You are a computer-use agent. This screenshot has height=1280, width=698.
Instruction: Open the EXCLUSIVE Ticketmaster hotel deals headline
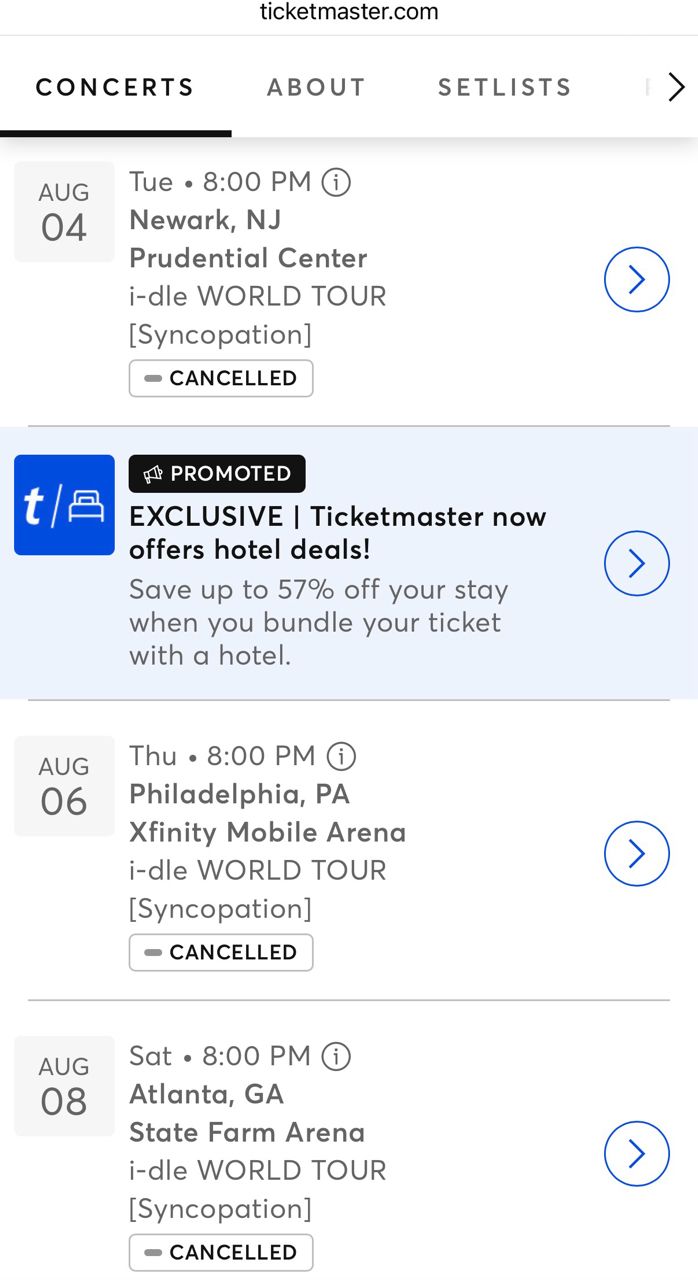[x=337, y=532]
